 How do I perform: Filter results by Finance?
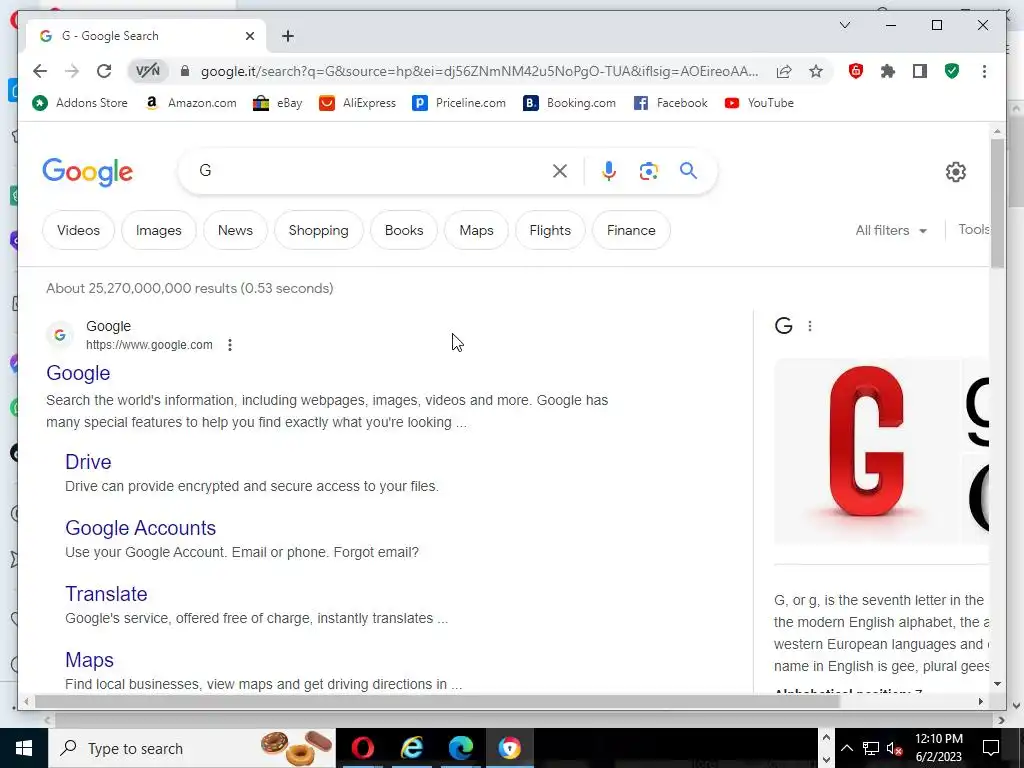[x=631, y=230]
